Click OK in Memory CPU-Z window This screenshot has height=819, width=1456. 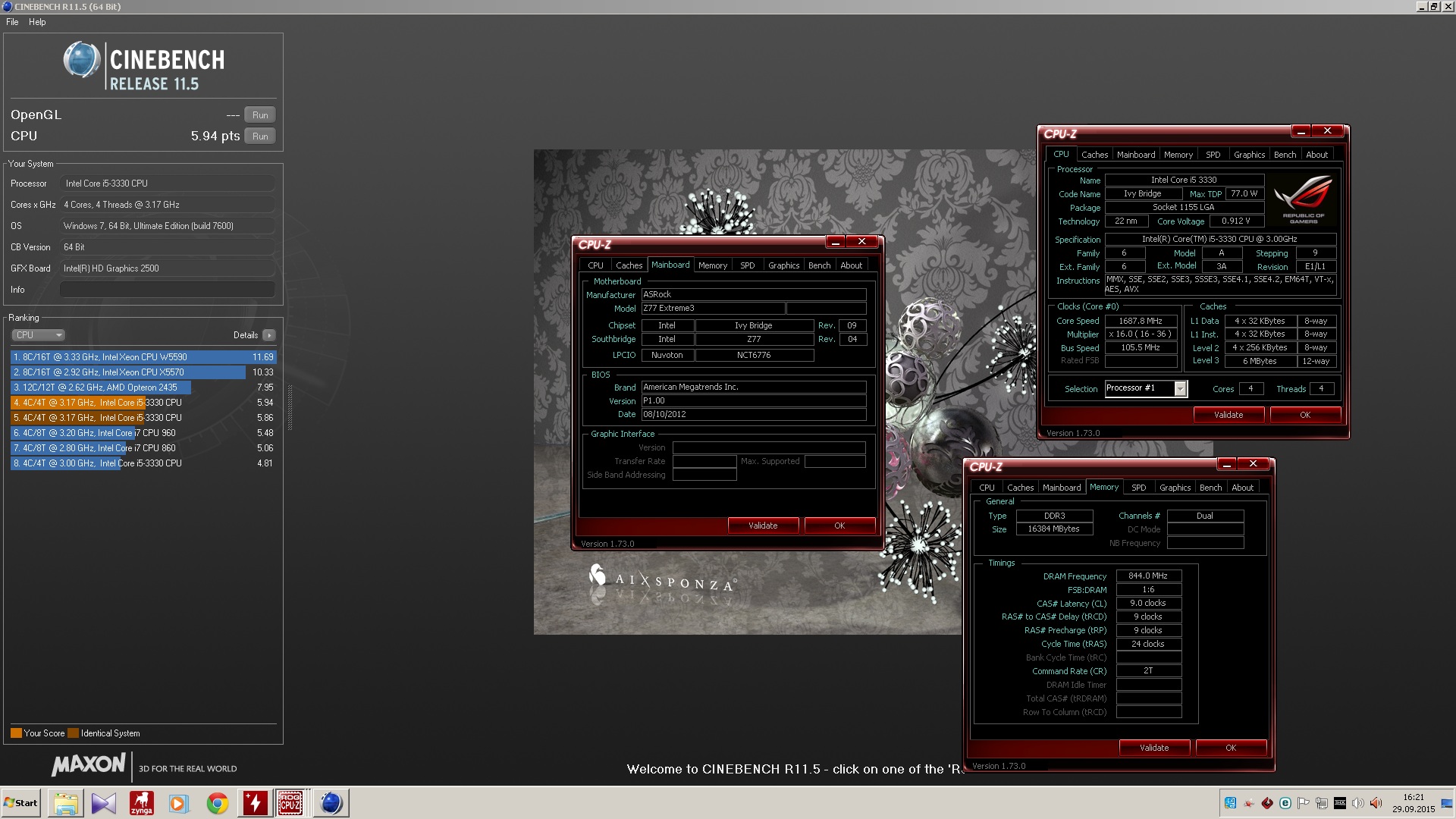(x=1231, y=748)
